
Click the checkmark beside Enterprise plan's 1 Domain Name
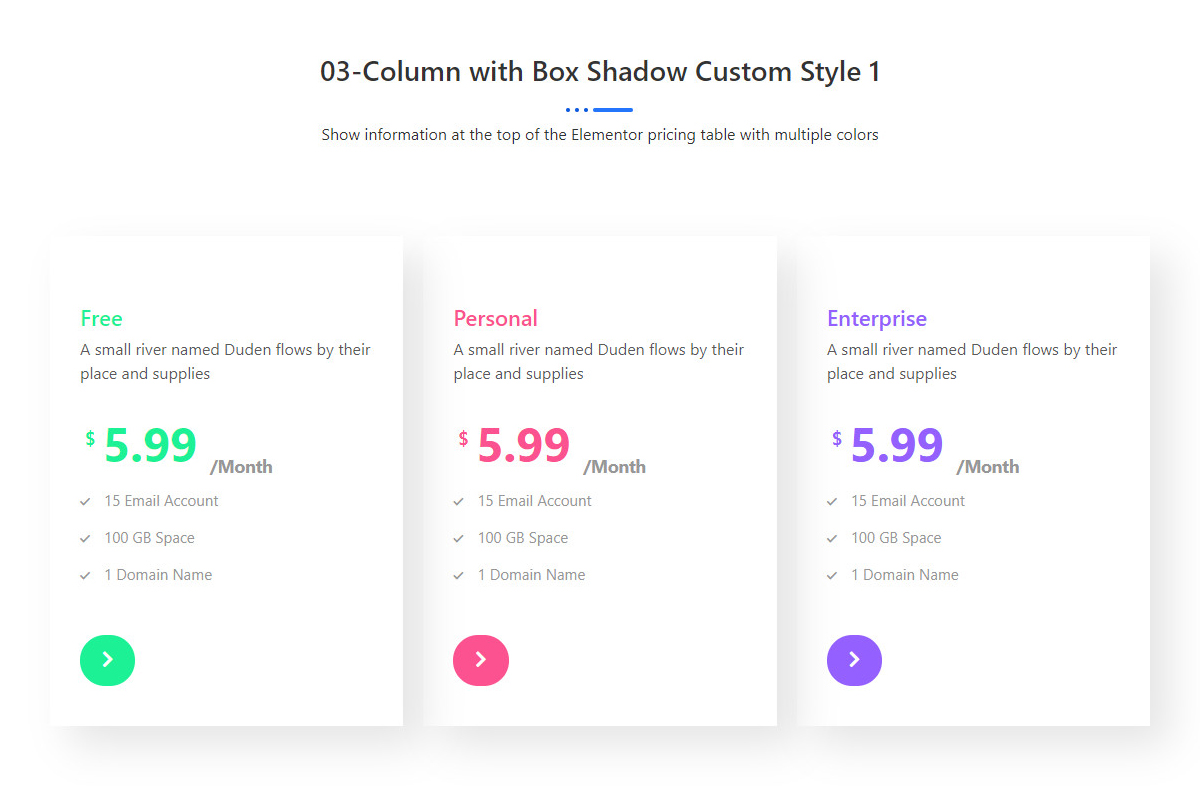[x=832, y=575]
